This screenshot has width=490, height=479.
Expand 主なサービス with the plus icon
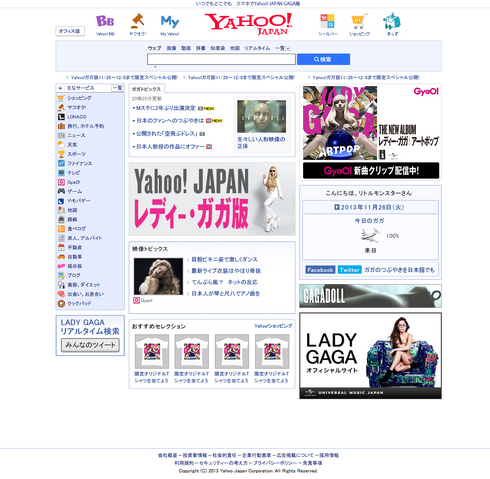(x=60, y=88)
